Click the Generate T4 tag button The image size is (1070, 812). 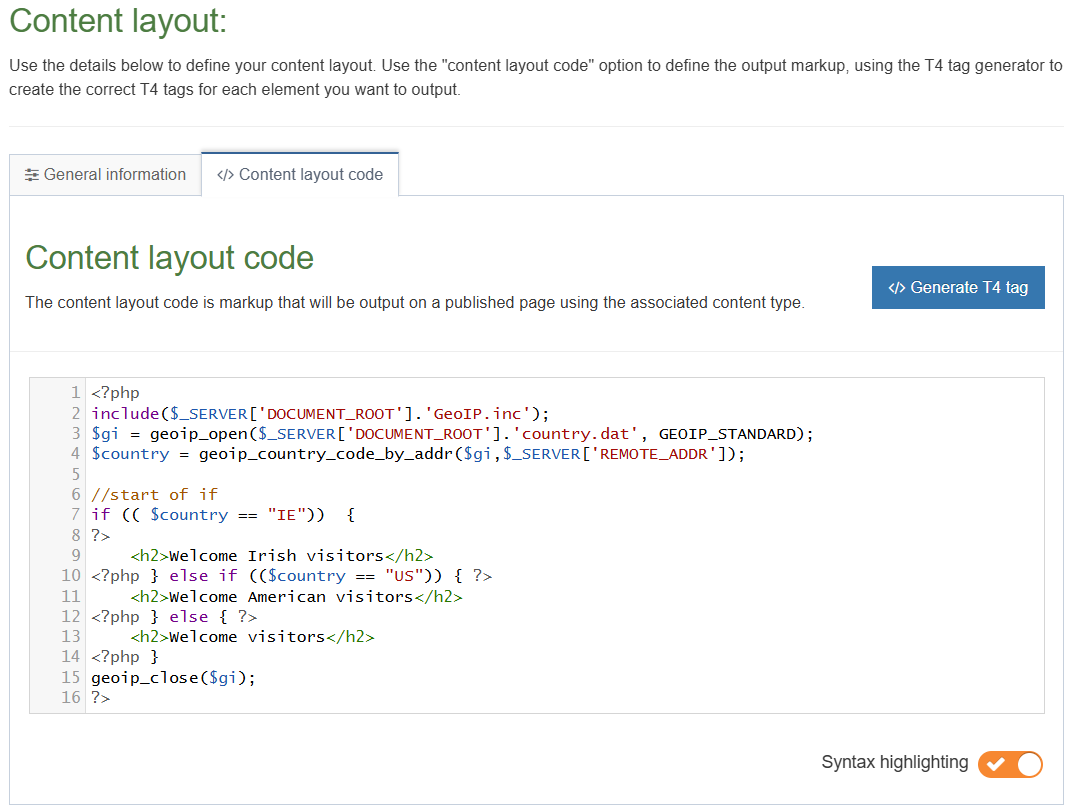click(x=958, y=287)
